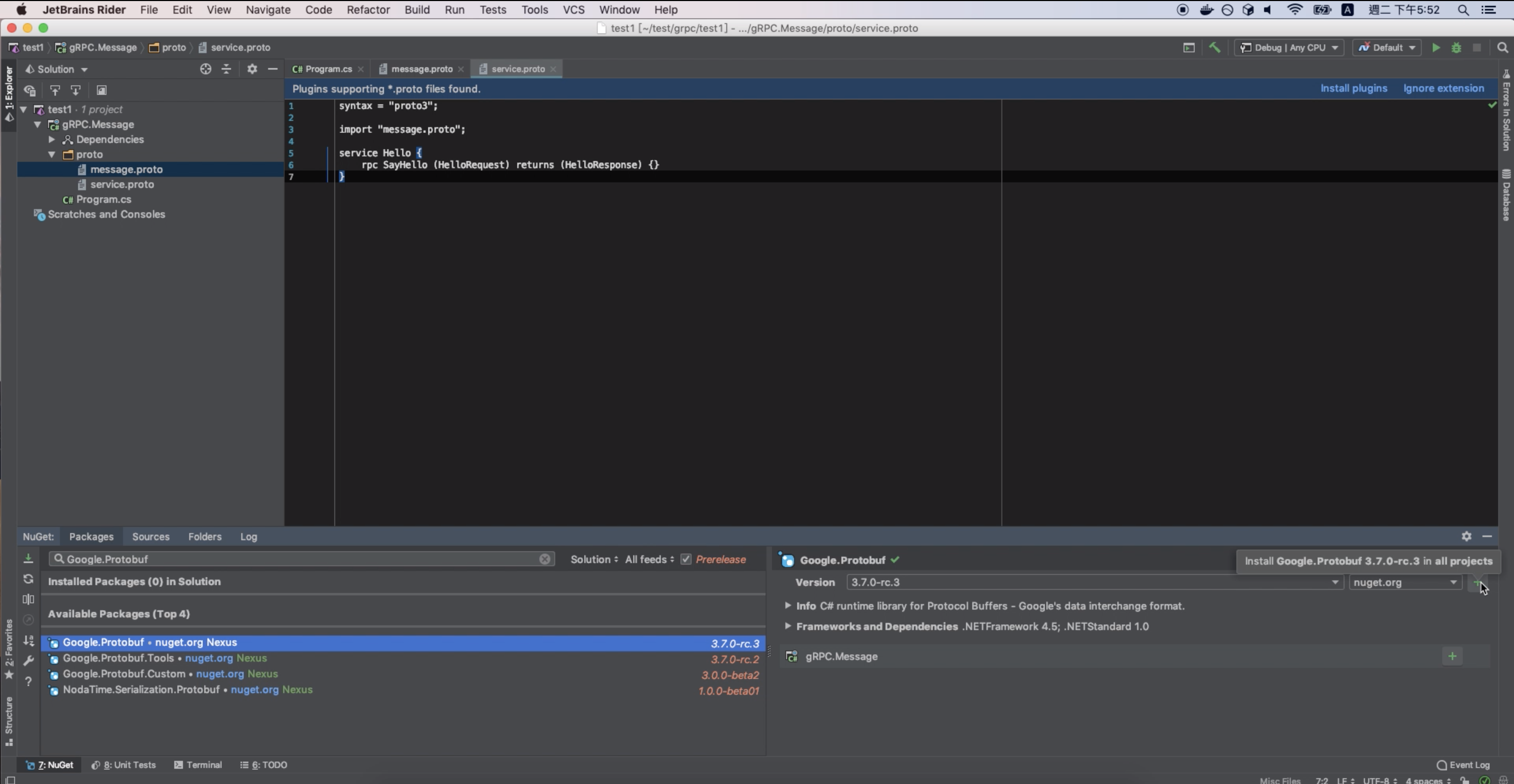Open the Terminal tool window
The width and height of the screenshot is (1514, 784).
click(198, 765)
